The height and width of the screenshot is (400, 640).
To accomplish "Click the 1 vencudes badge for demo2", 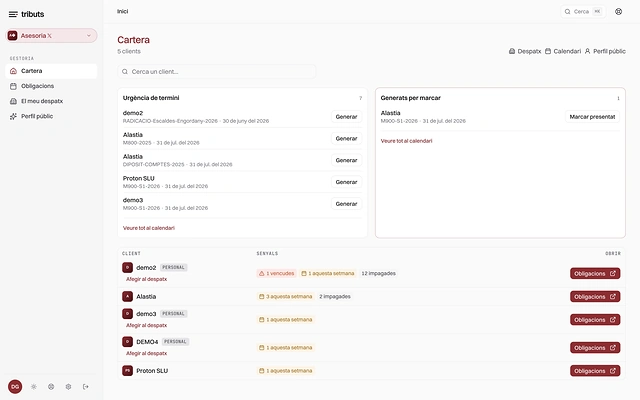I will [x=276, y=273].
